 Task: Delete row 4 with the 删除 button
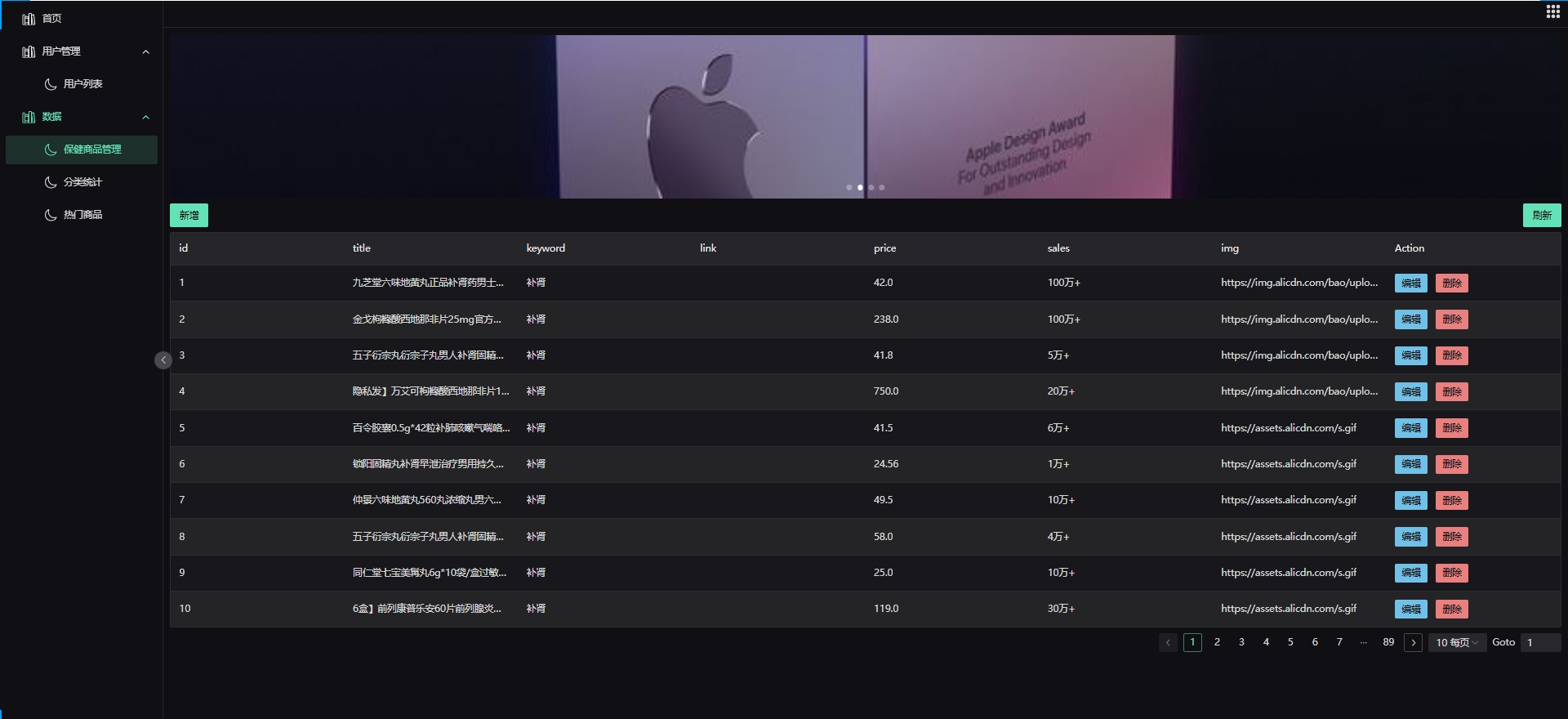click(x=1451, y=391)
